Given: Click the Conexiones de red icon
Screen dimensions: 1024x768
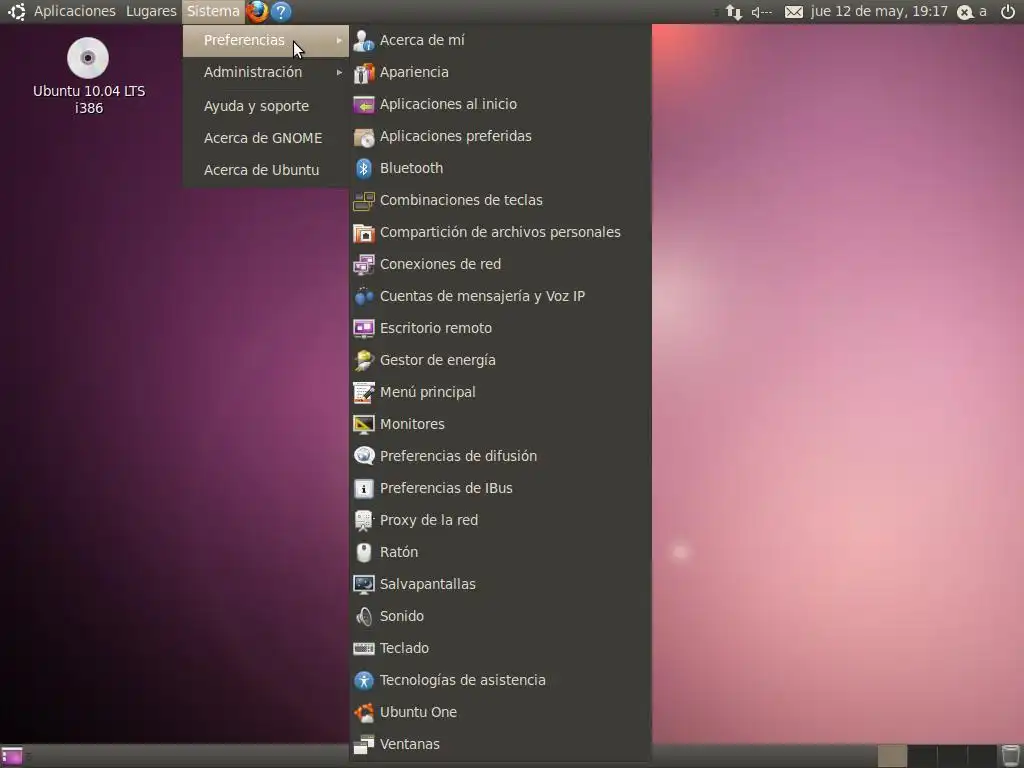Looking at the screenshot, I should pyautogui.click(x=364, y=264).
